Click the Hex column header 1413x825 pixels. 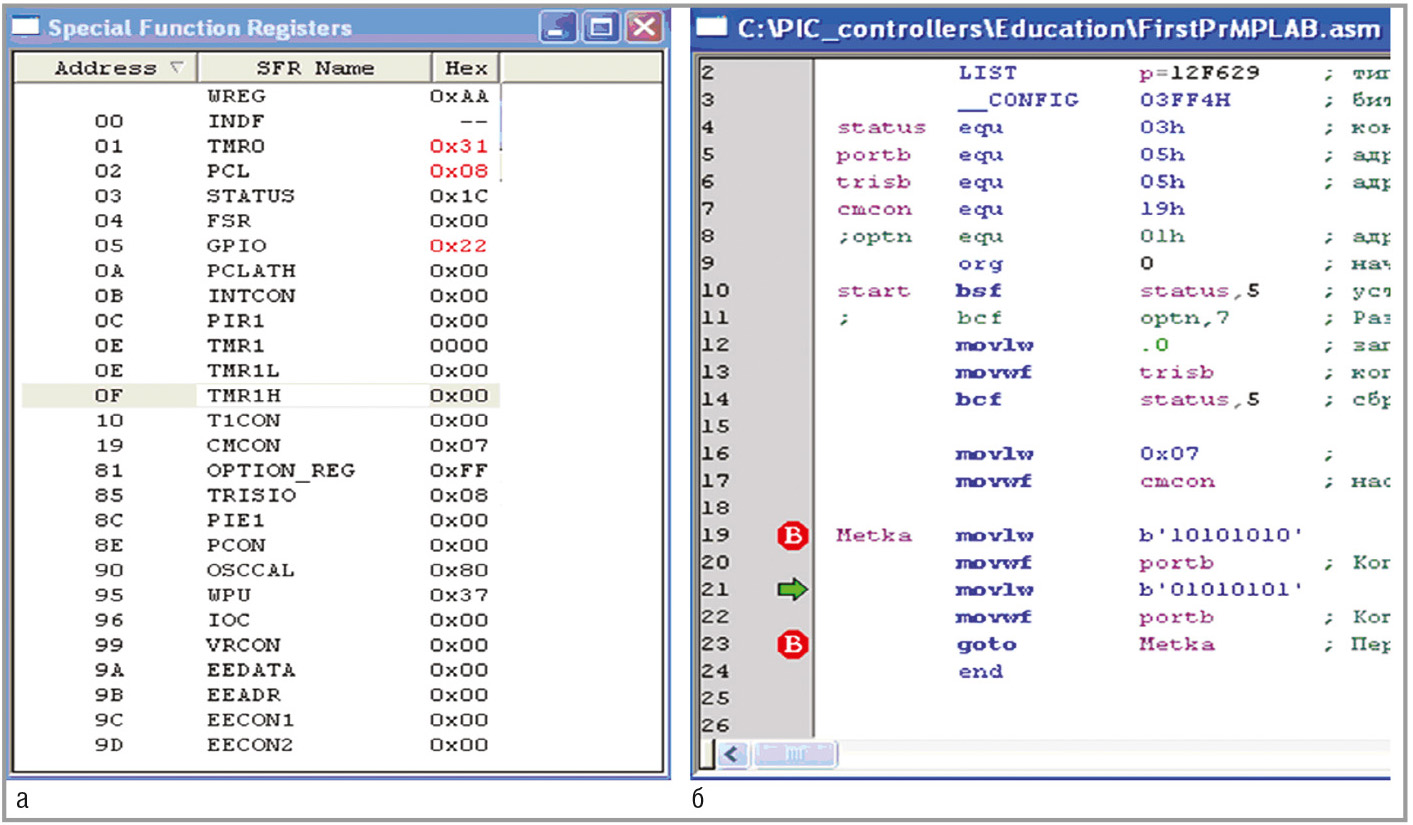466,68
